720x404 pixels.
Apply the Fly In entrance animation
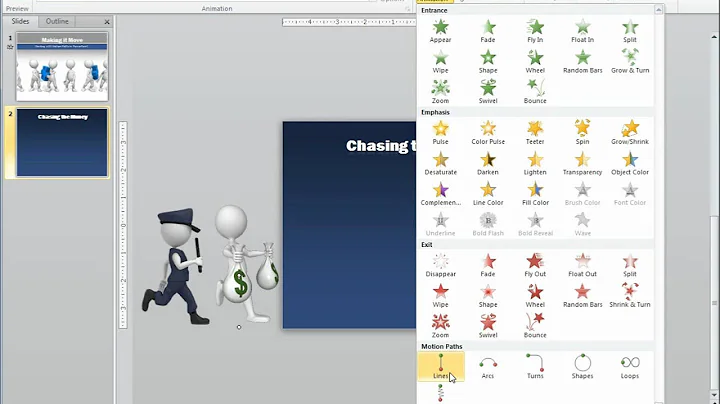[535, 31]
